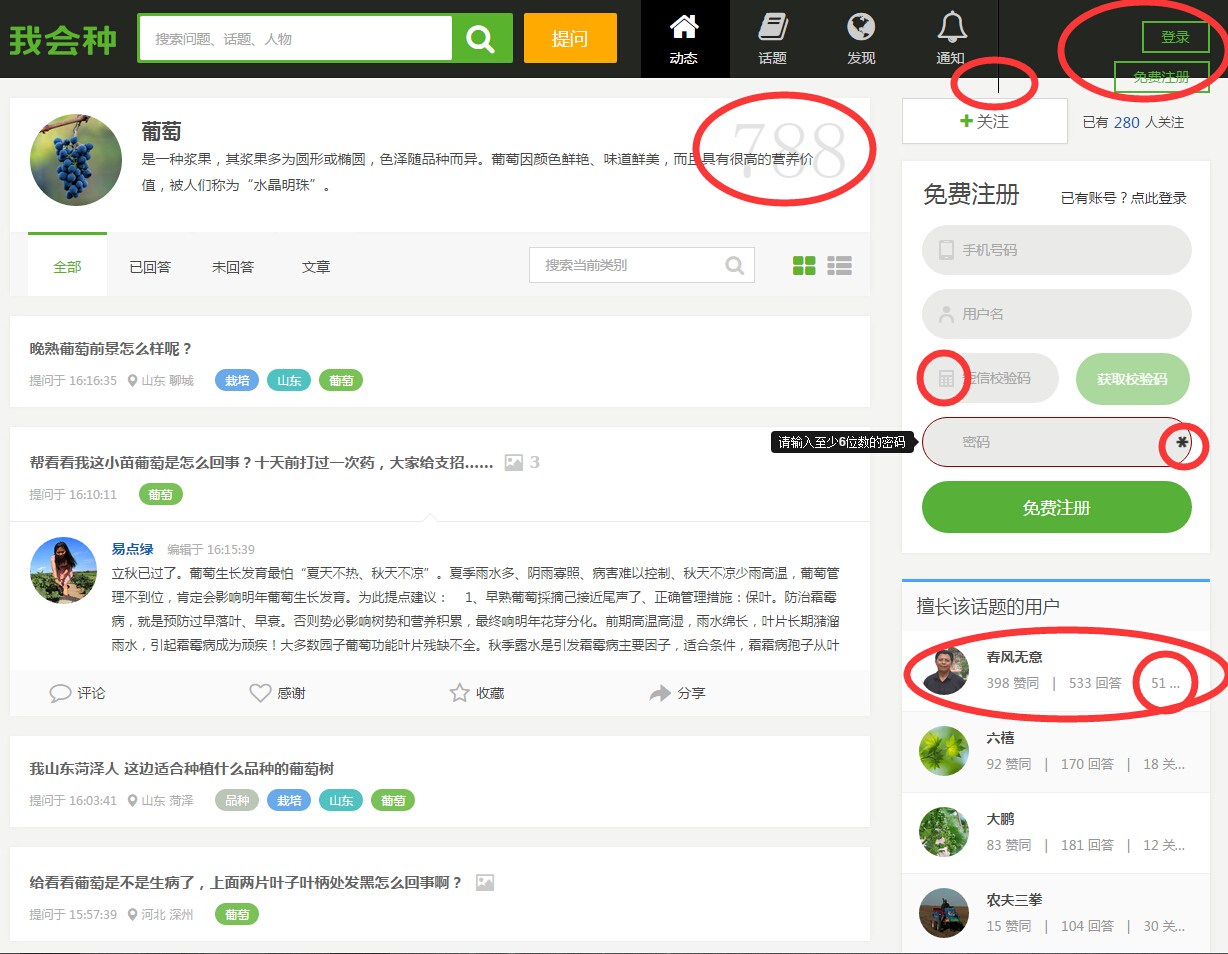Focus the 手机号码 input field
1228x954 pixels.
coord(1056,250)
